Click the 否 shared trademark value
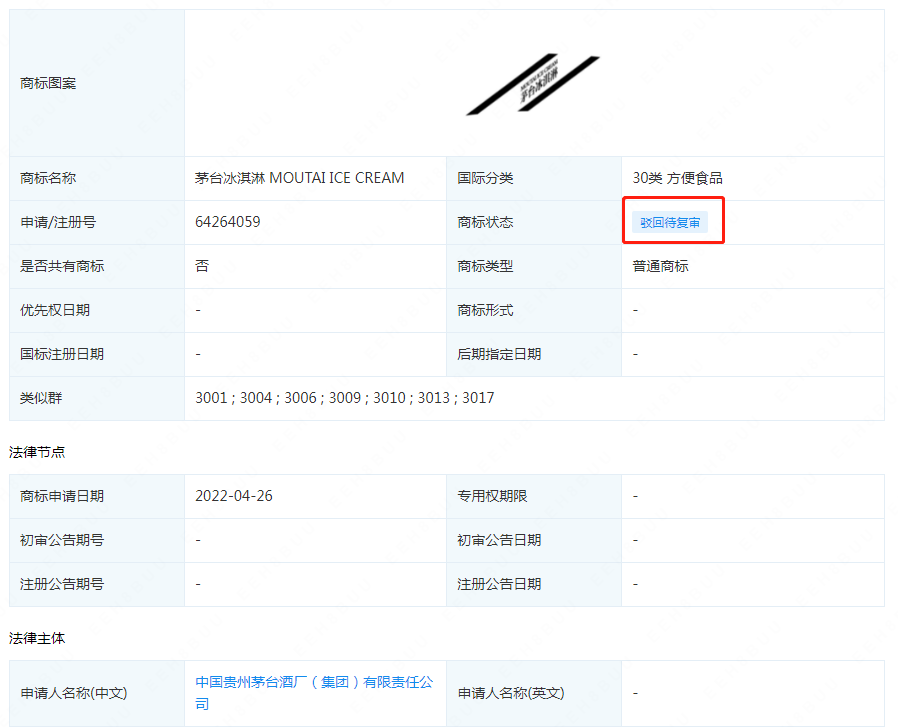This screenshot has width=898, height=727. pos(202,266)
